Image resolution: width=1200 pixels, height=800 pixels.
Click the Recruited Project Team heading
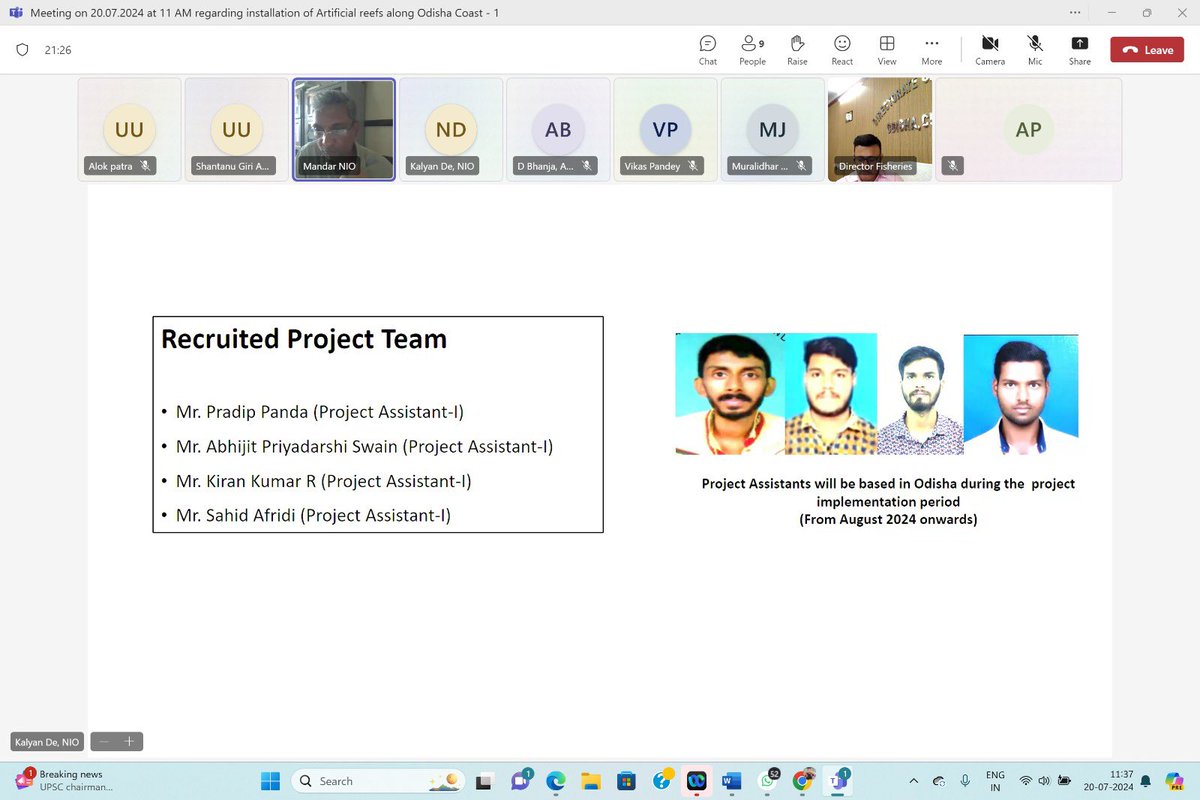pos(304,339)
